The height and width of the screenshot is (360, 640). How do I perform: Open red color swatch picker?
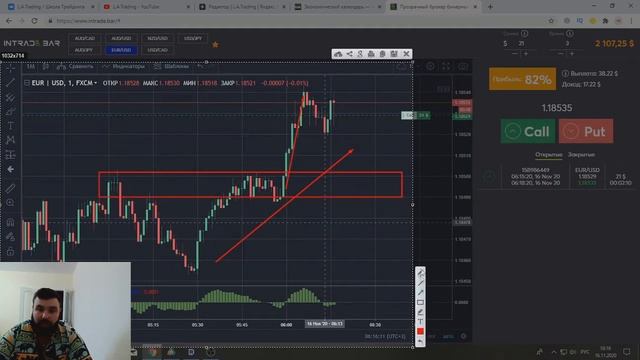420,331
